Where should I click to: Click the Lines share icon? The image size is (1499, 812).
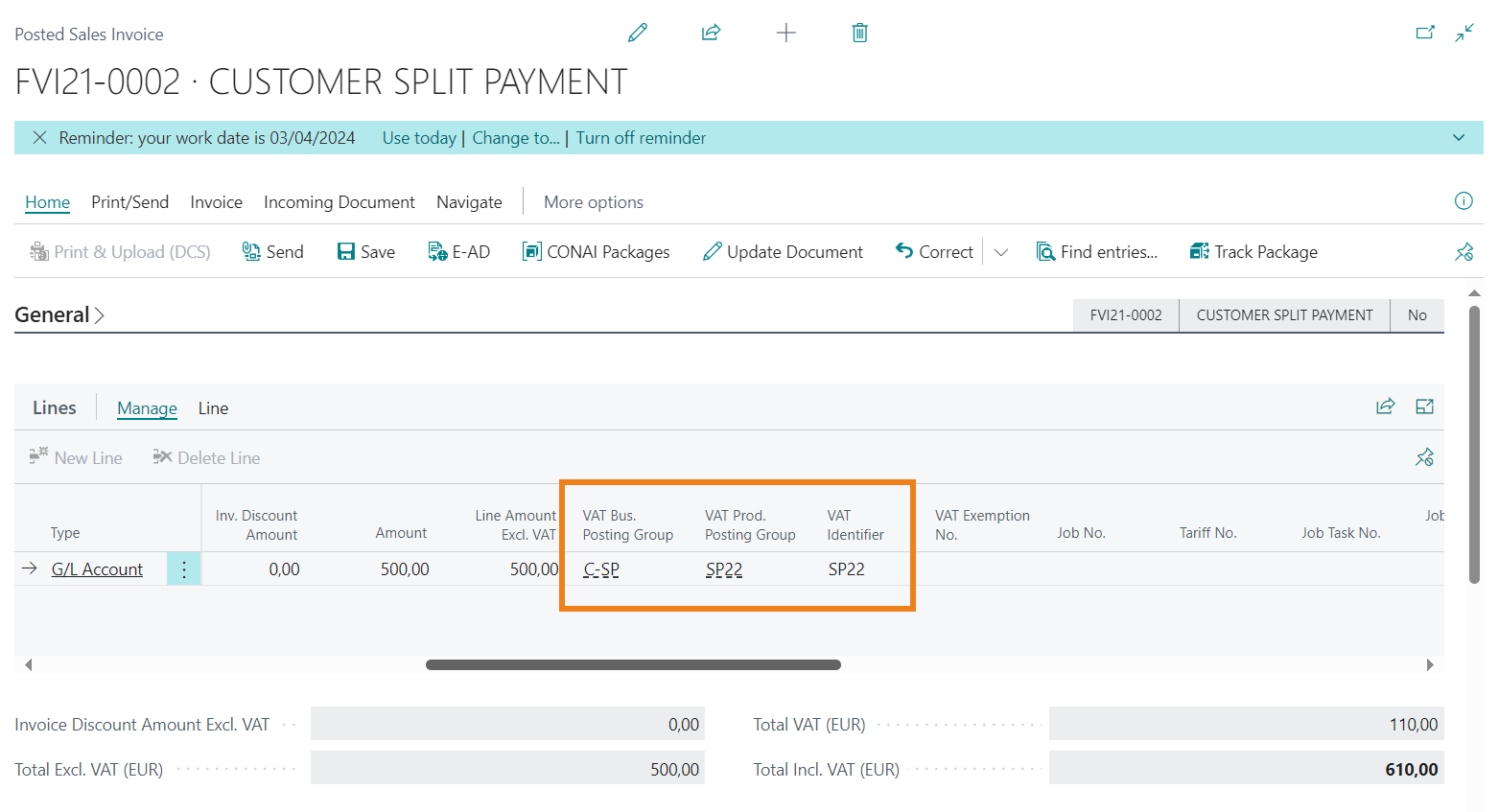(1386, 407)
